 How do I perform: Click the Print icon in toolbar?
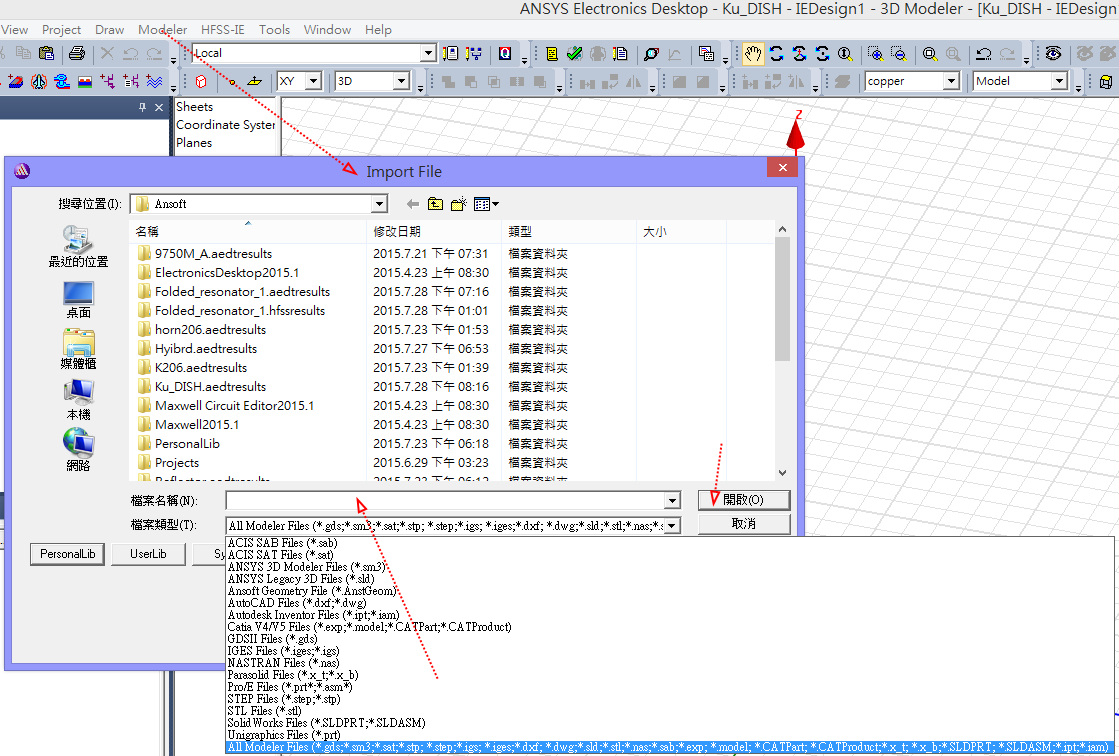[77, 53]
